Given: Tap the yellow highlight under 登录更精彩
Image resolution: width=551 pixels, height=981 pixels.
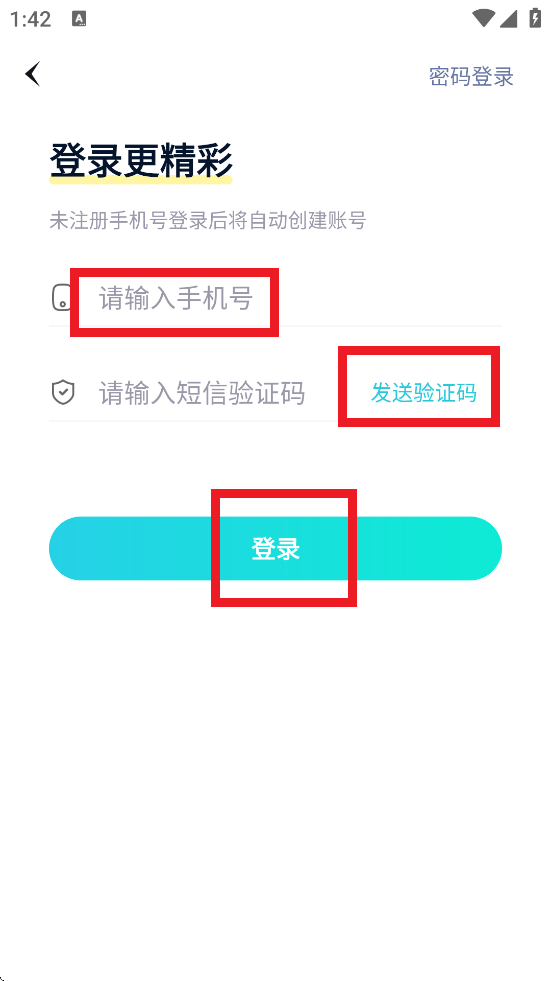Looking at the screenshot, I should coord(141,180).
